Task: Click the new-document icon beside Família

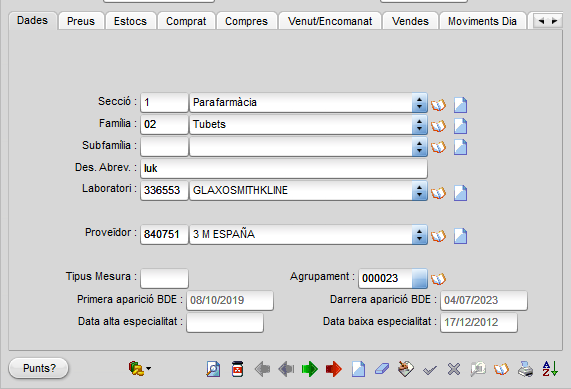Action: point(461,126)
